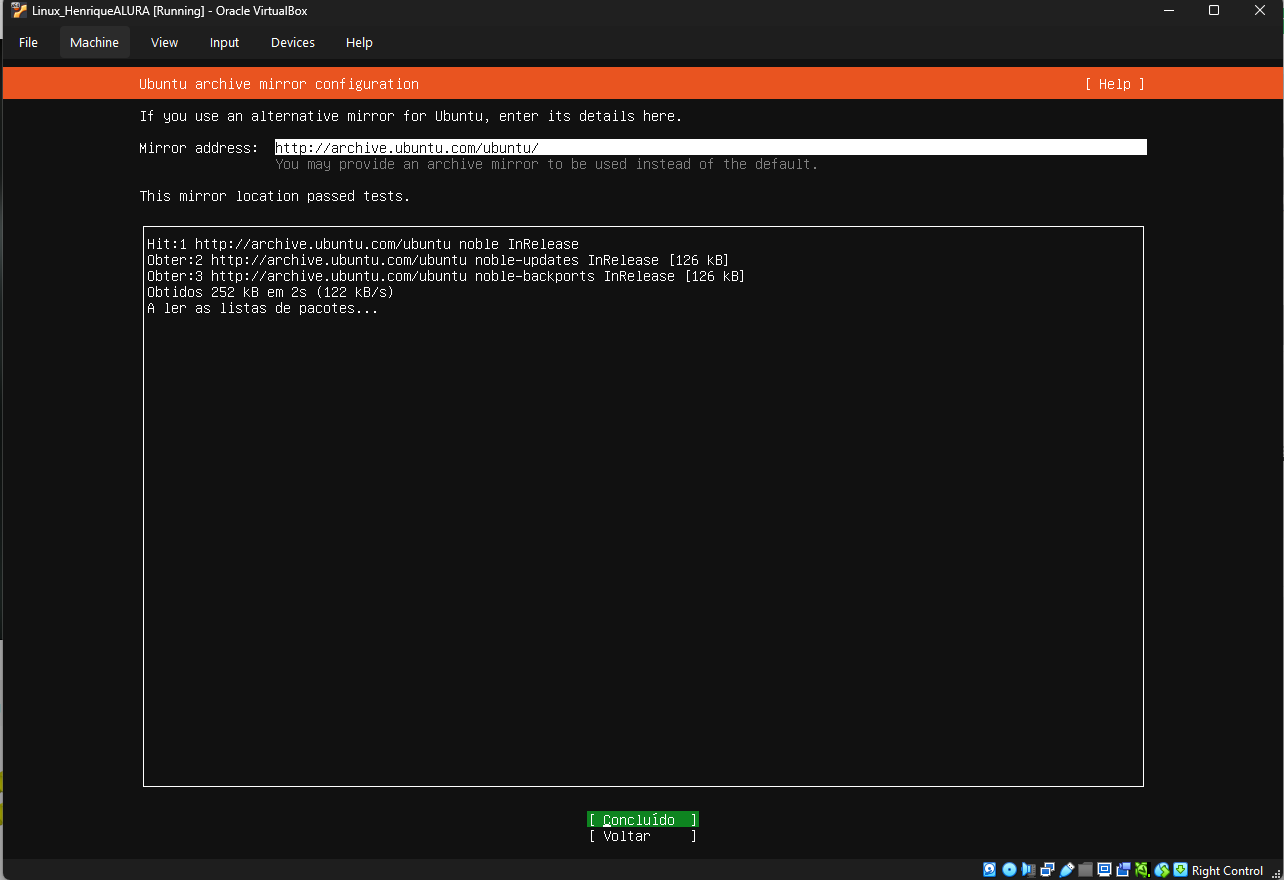Viewport: 1284px width, 880px height.
Task: Click the [ Help ] button in installer header
Action: tap(1115, 84)
